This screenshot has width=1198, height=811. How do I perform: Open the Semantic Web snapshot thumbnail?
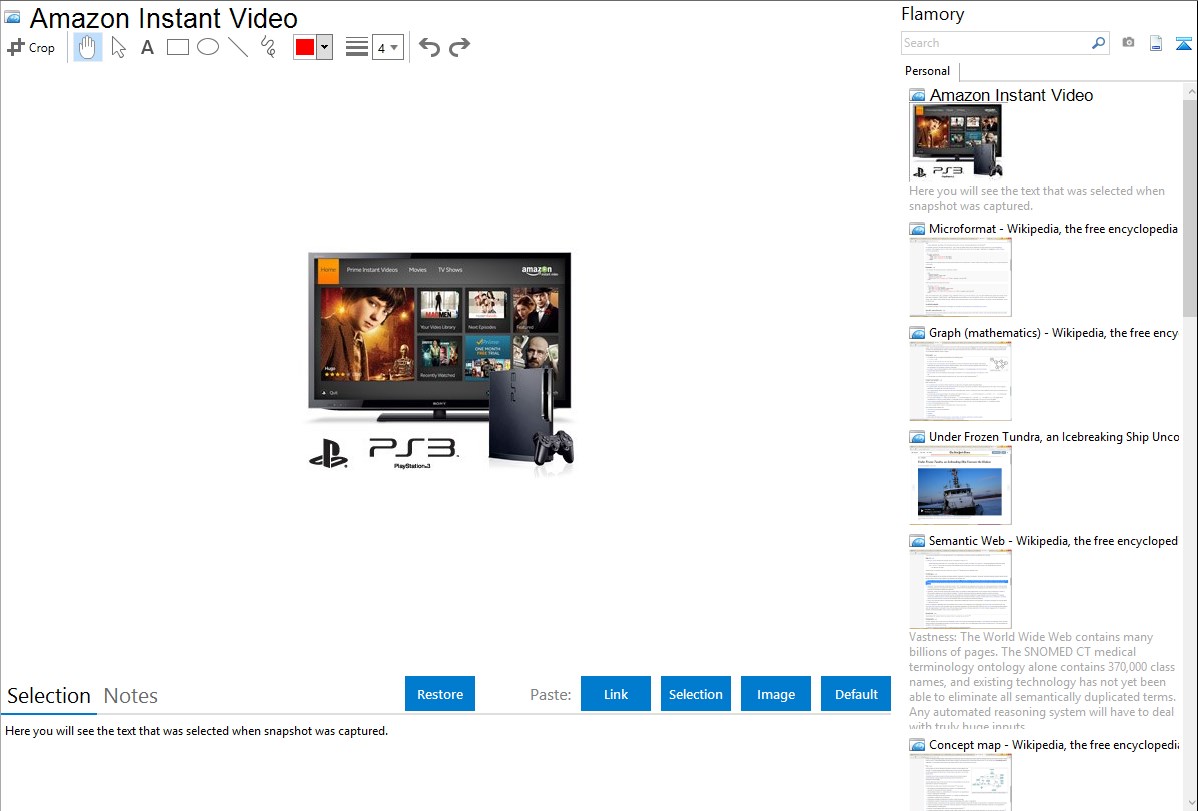(960, 589)
